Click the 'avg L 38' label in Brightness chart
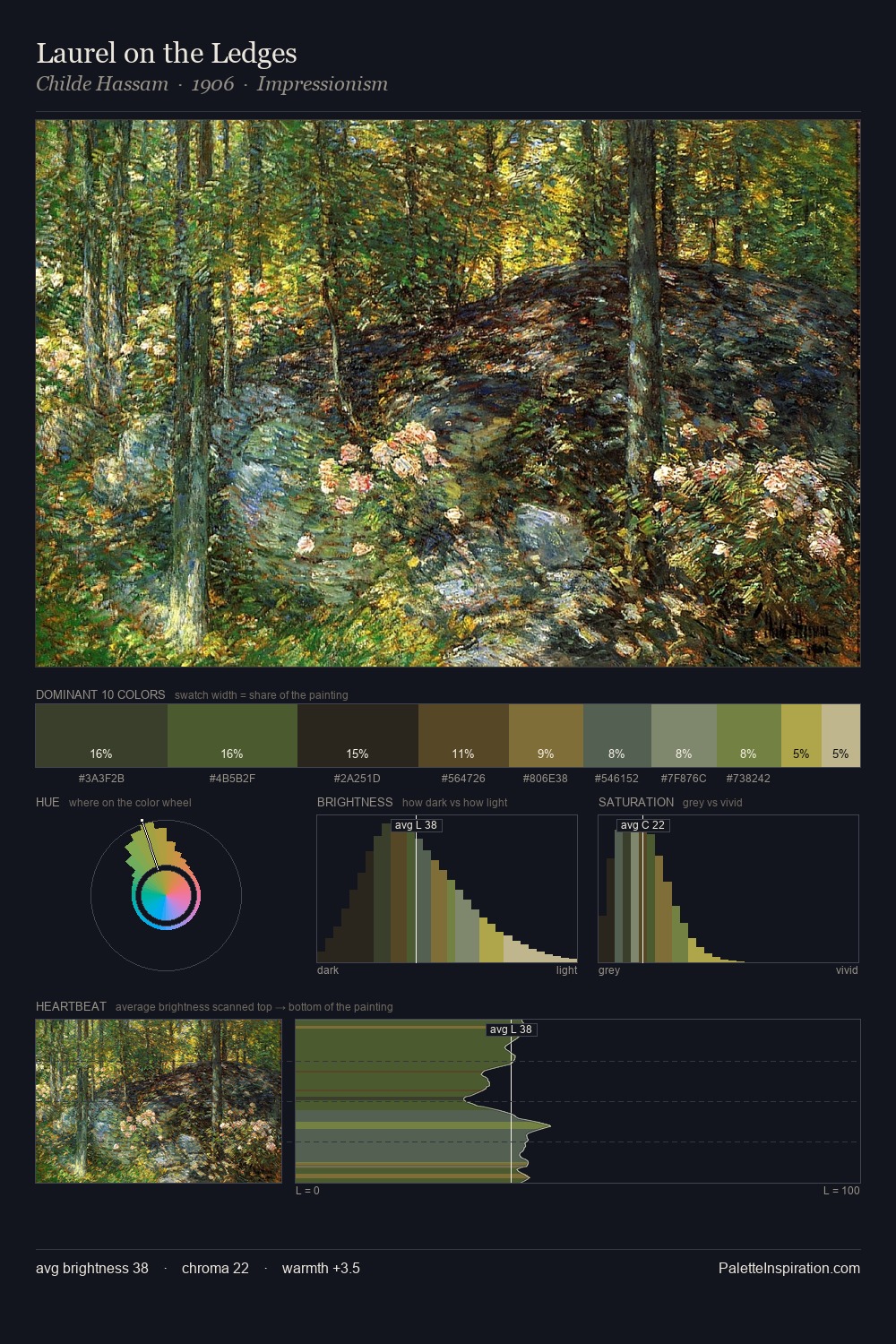896x1344 pixels. point(417,825)
